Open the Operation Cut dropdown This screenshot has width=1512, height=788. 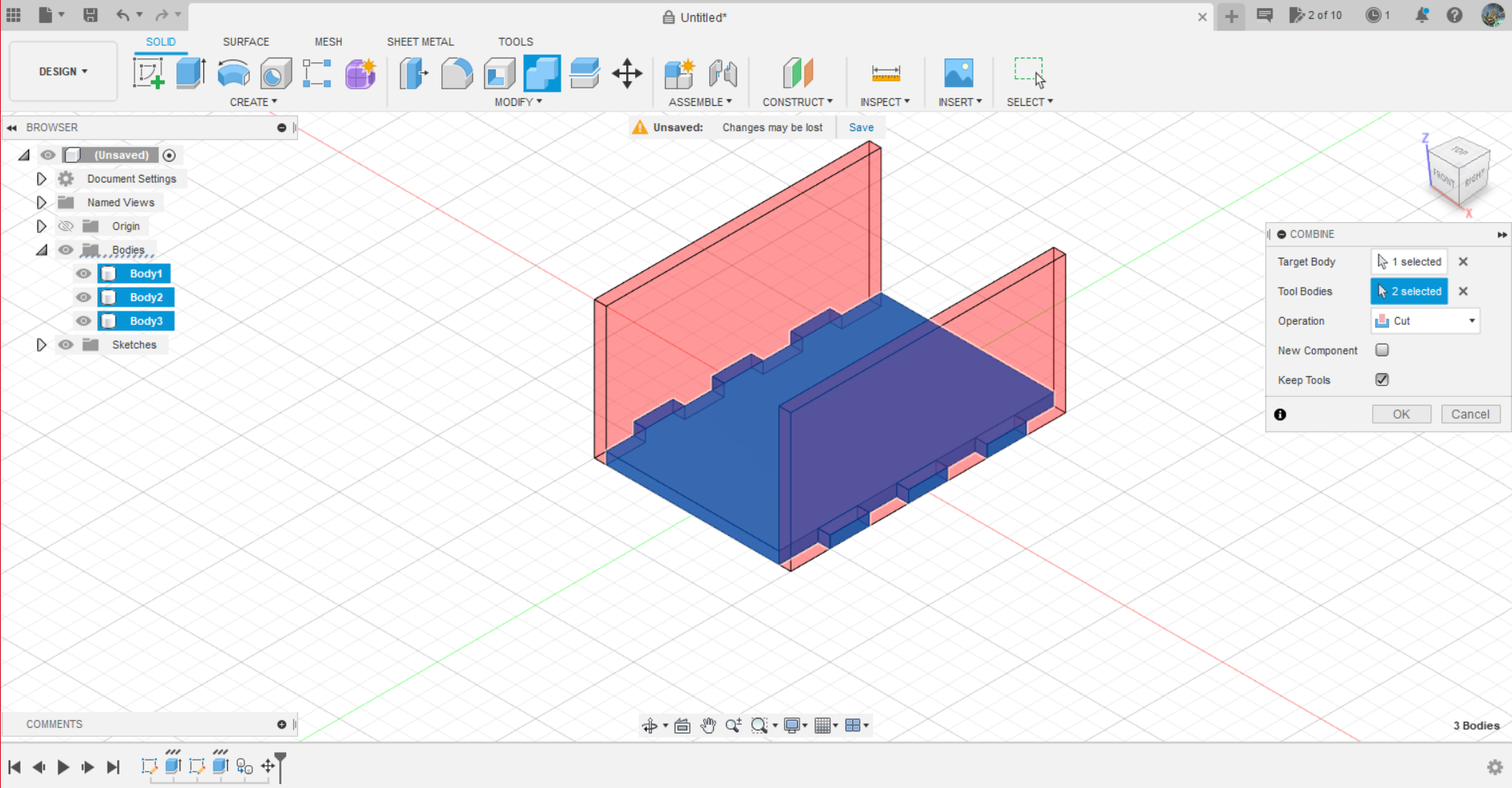(x=1425, y=321)
